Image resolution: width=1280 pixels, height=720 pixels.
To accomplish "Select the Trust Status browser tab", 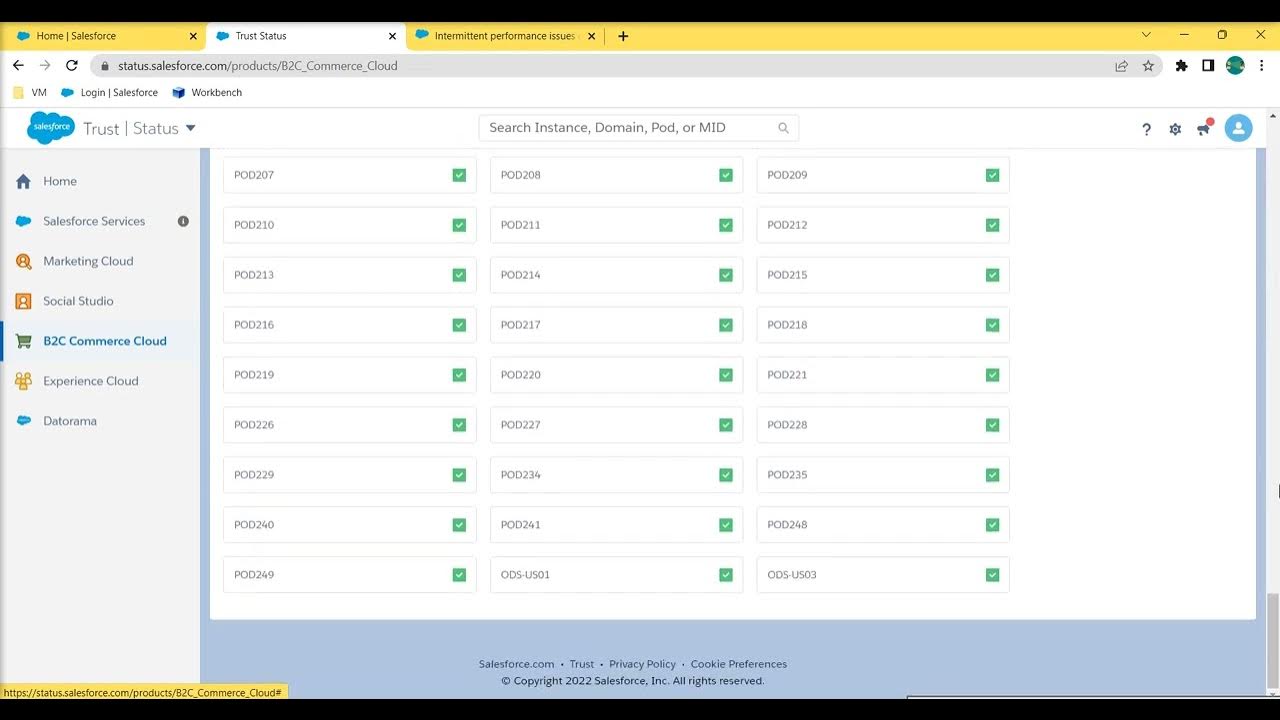I will 305,36.
